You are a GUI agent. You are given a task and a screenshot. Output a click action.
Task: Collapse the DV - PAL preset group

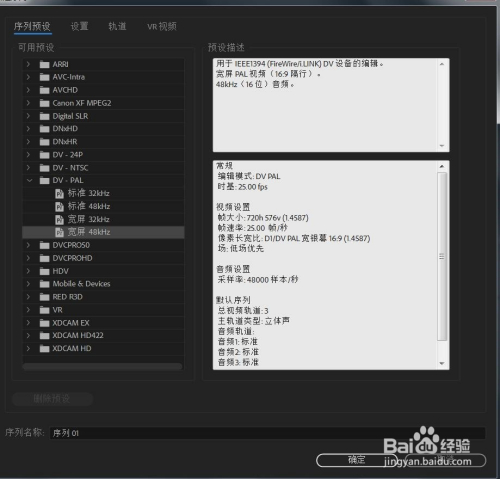(x=29, y=180)
